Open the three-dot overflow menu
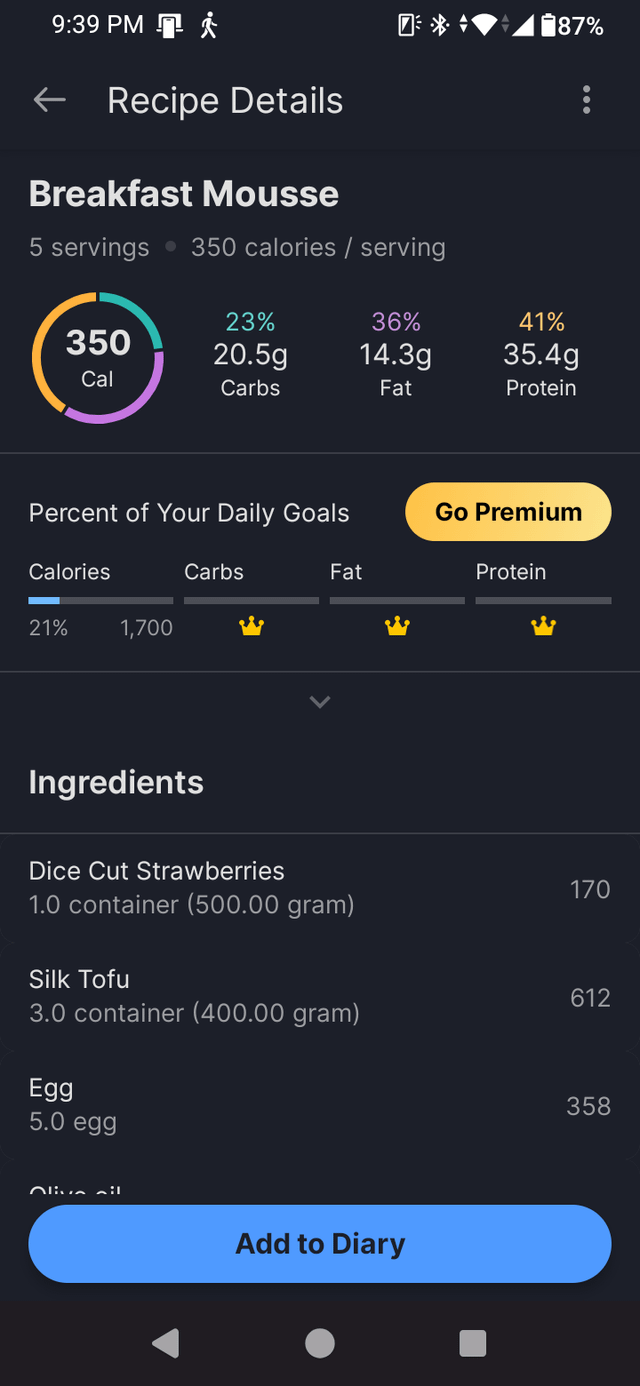The image size is (640, 1386). [x=586, y=100]
